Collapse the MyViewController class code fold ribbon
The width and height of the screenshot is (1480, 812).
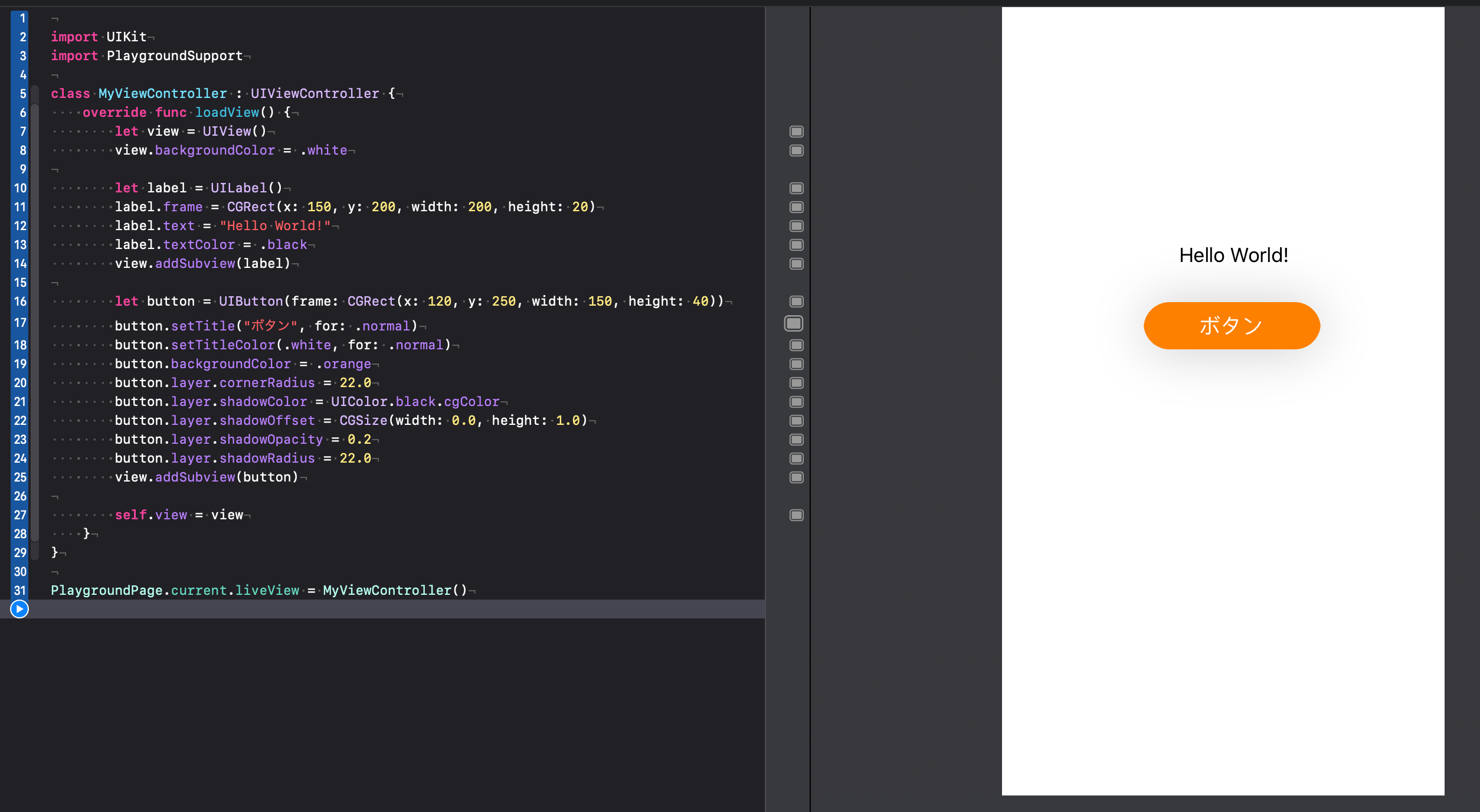(x=35, y=94)
